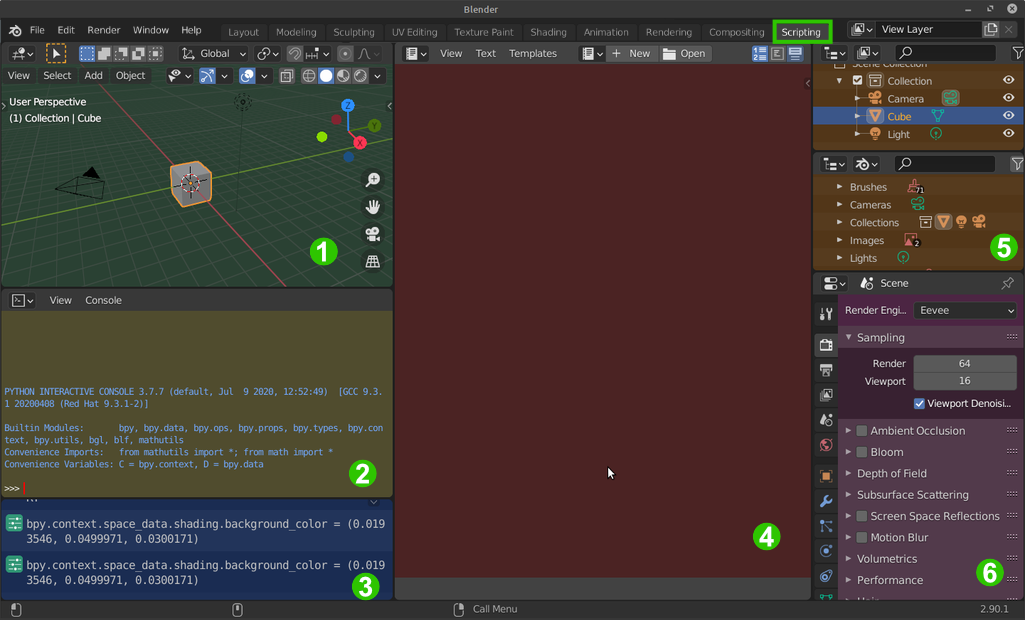1025x620 pixels.
Task: Click the pan hand icon in viewport
Action: [373, 207]
